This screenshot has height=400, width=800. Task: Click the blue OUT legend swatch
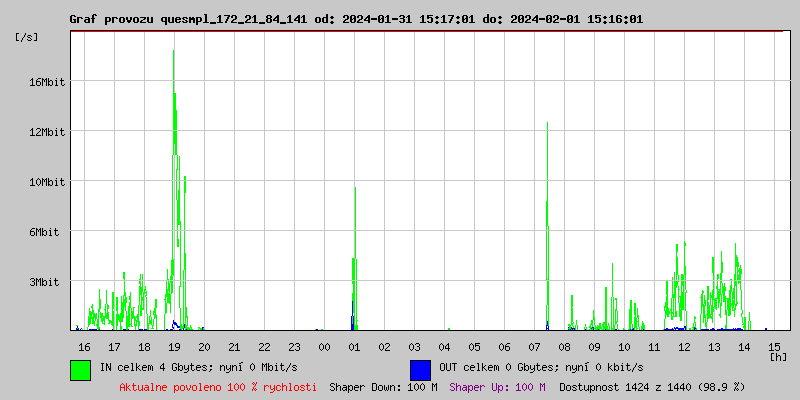(420, 369)
